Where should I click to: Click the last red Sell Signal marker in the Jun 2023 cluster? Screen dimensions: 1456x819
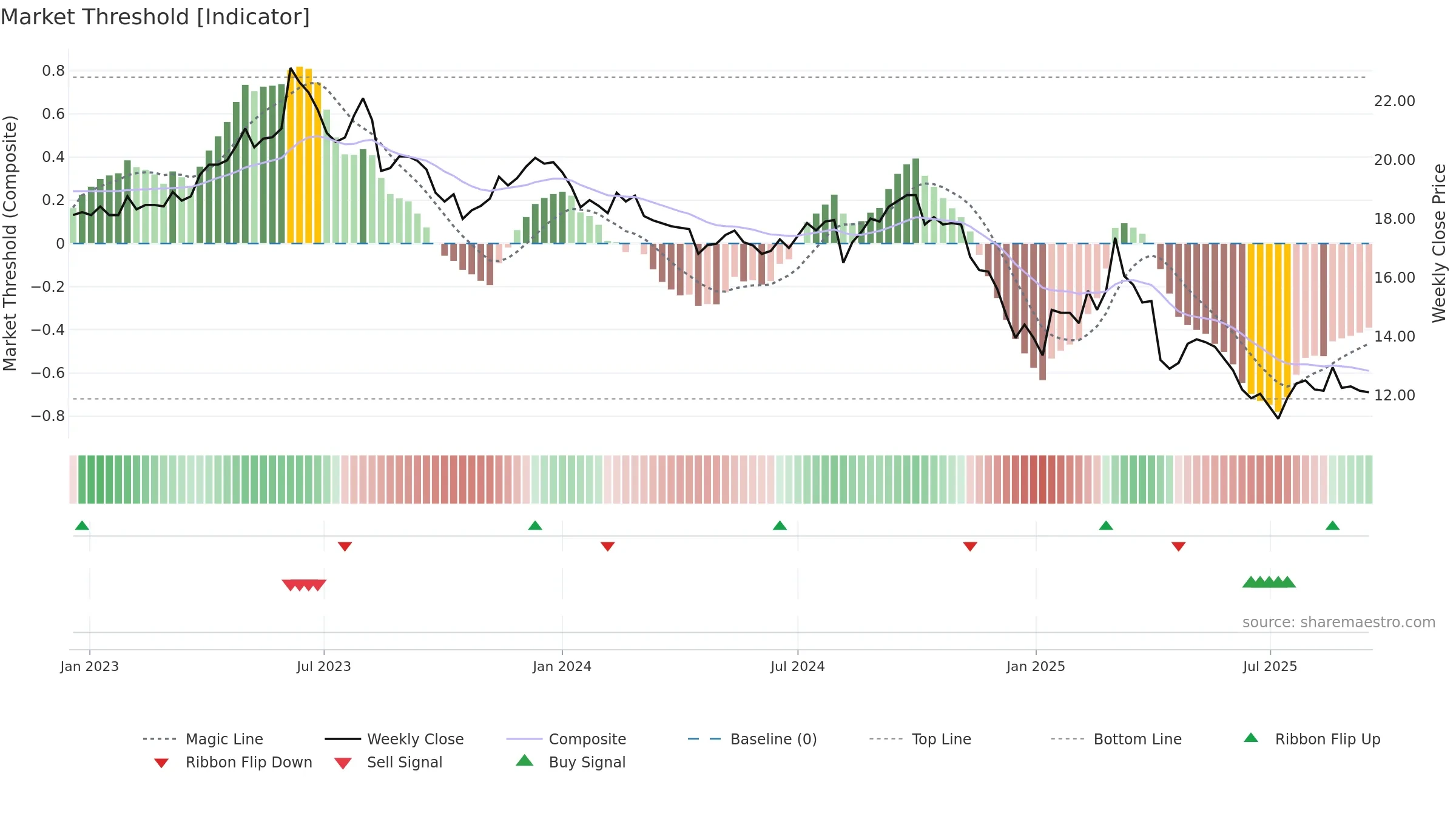click(x=318, y=585)
